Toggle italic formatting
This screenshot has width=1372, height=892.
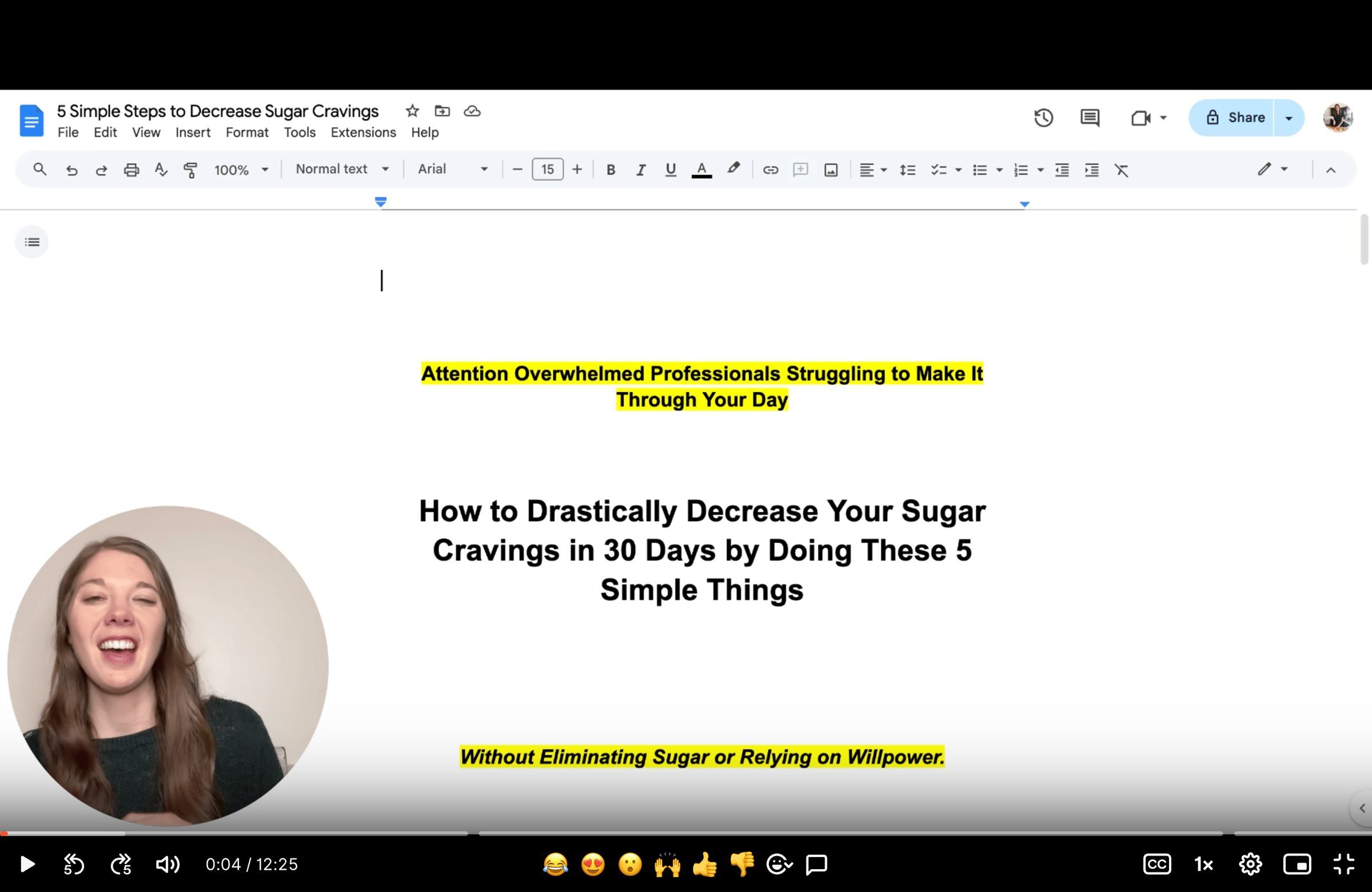pos(640,170)
